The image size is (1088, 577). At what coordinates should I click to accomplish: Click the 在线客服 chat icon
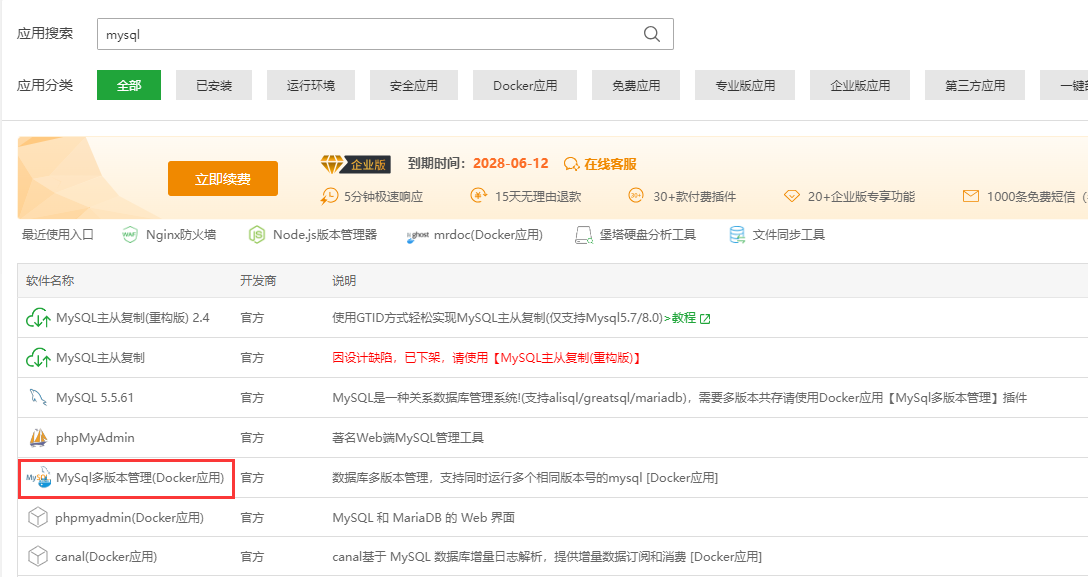pyautogui.click(x=571, y=164)
